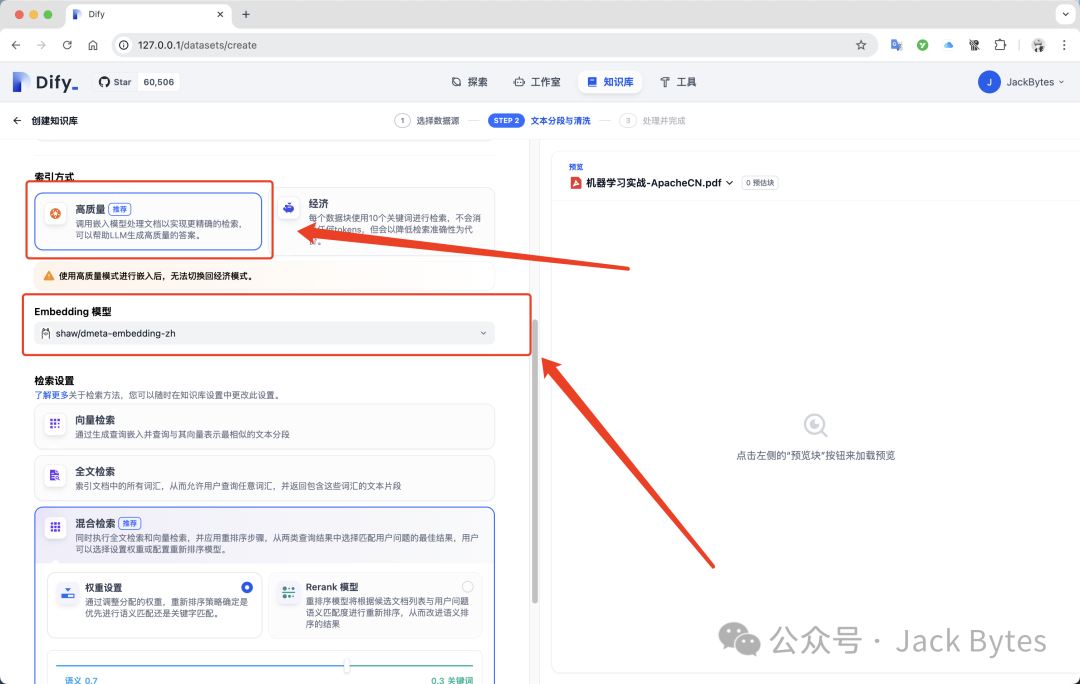Viewport: 1080px width, 684px height.
Task: Open the blue cloud extension icon
Action: point(948,45)
